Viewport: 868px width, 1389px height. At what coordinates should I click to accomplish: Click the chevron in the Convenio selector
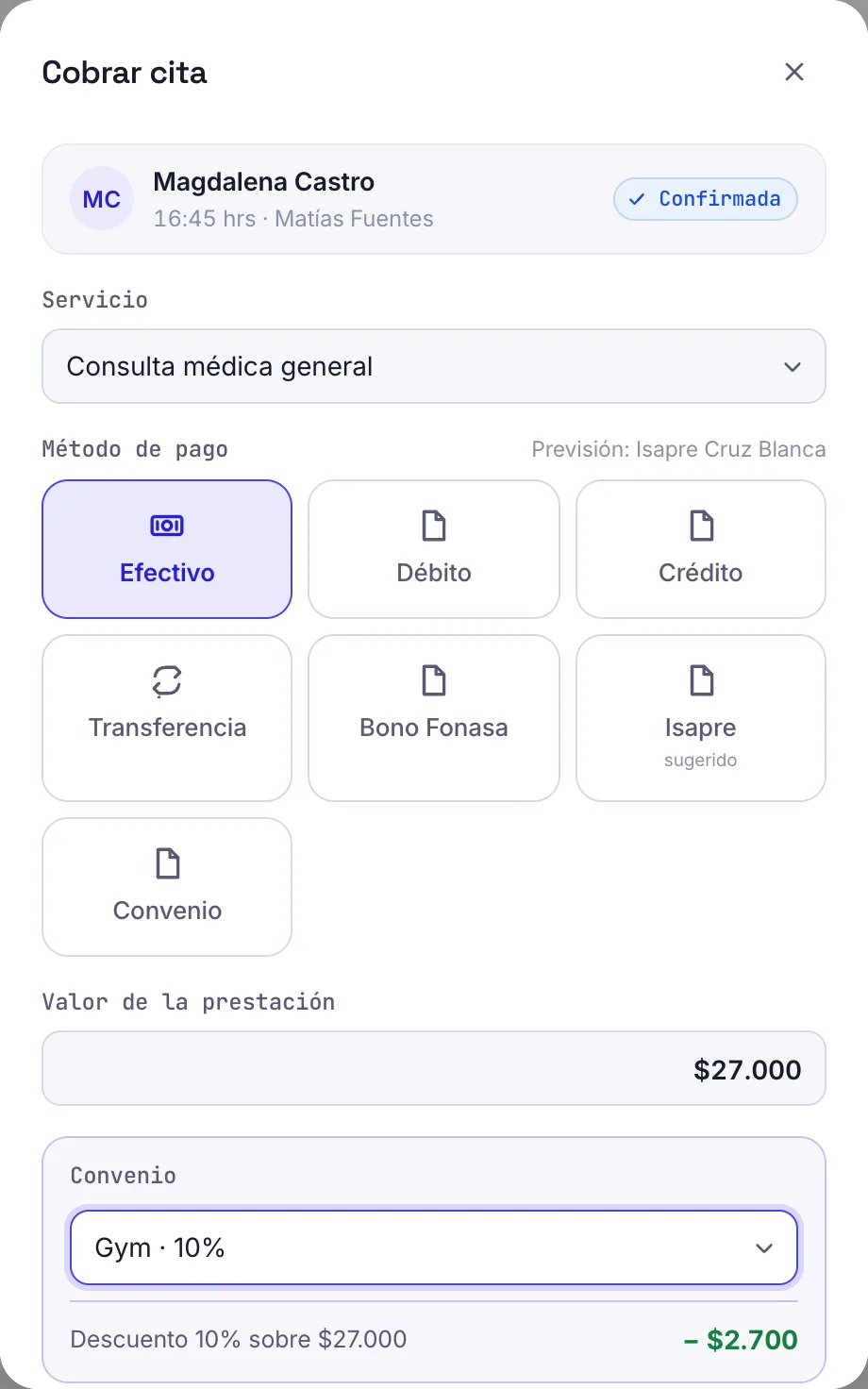pyautogui.click(x=764, y=1248)
